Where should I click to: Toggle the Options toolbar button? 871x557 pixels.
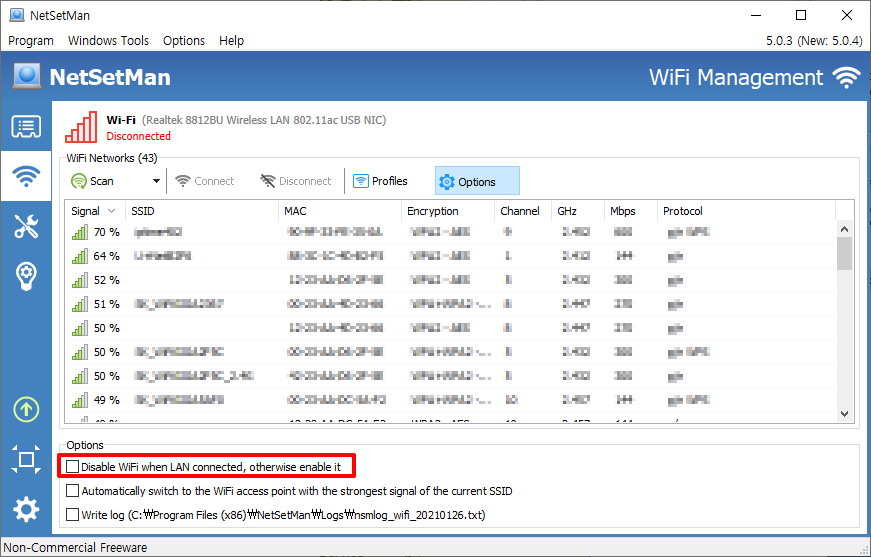pos(477,181)
